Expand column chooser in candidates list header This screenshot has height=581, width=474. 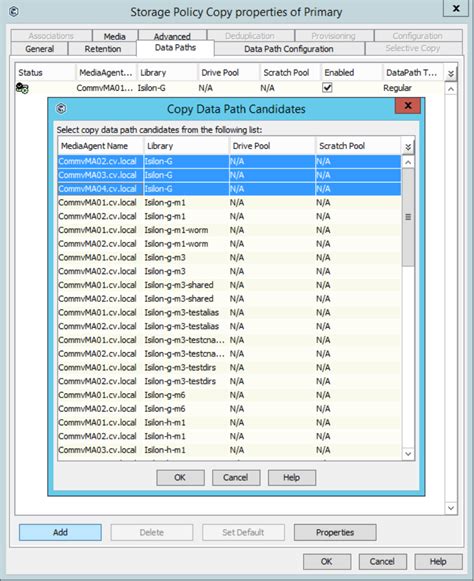(x=408, y=147)
